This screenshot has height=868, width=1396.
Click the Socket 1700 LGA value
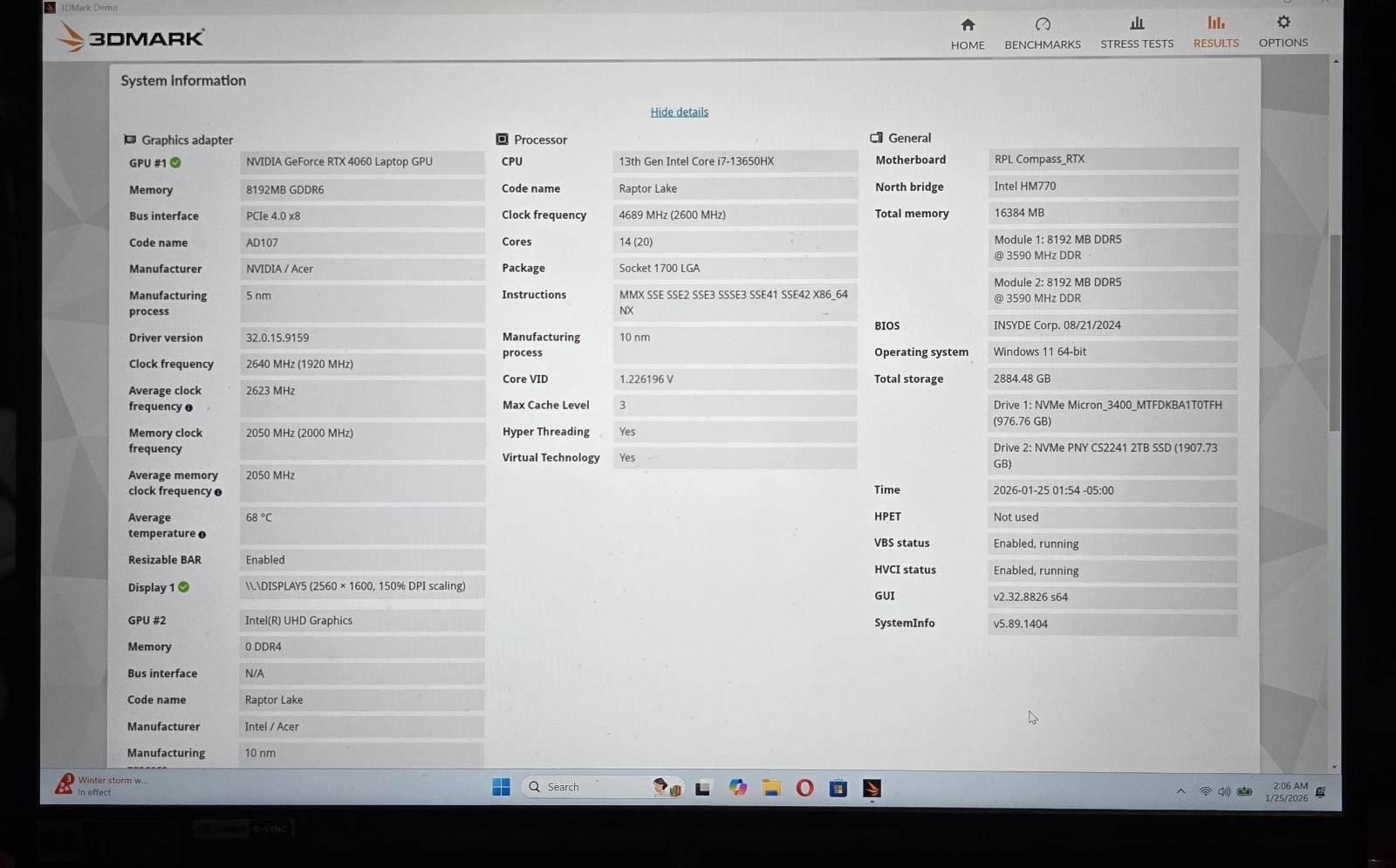pyautogui.click(x=735, y=269)
